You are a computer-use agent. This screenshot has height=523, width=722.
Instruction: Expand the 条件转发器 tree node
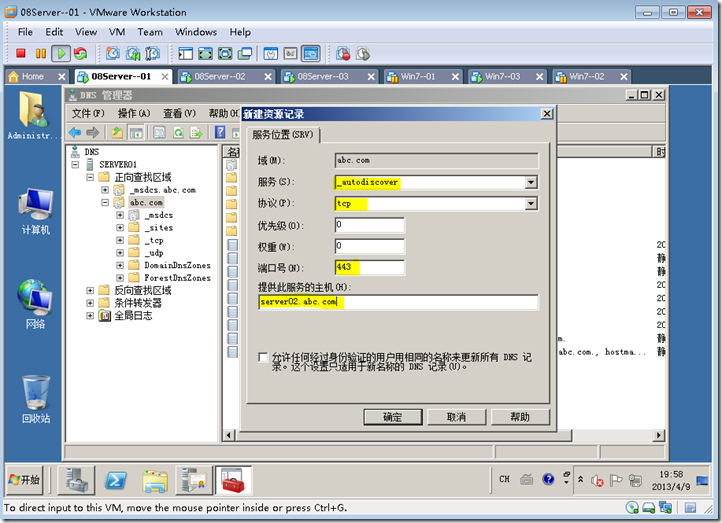[90, 303]
